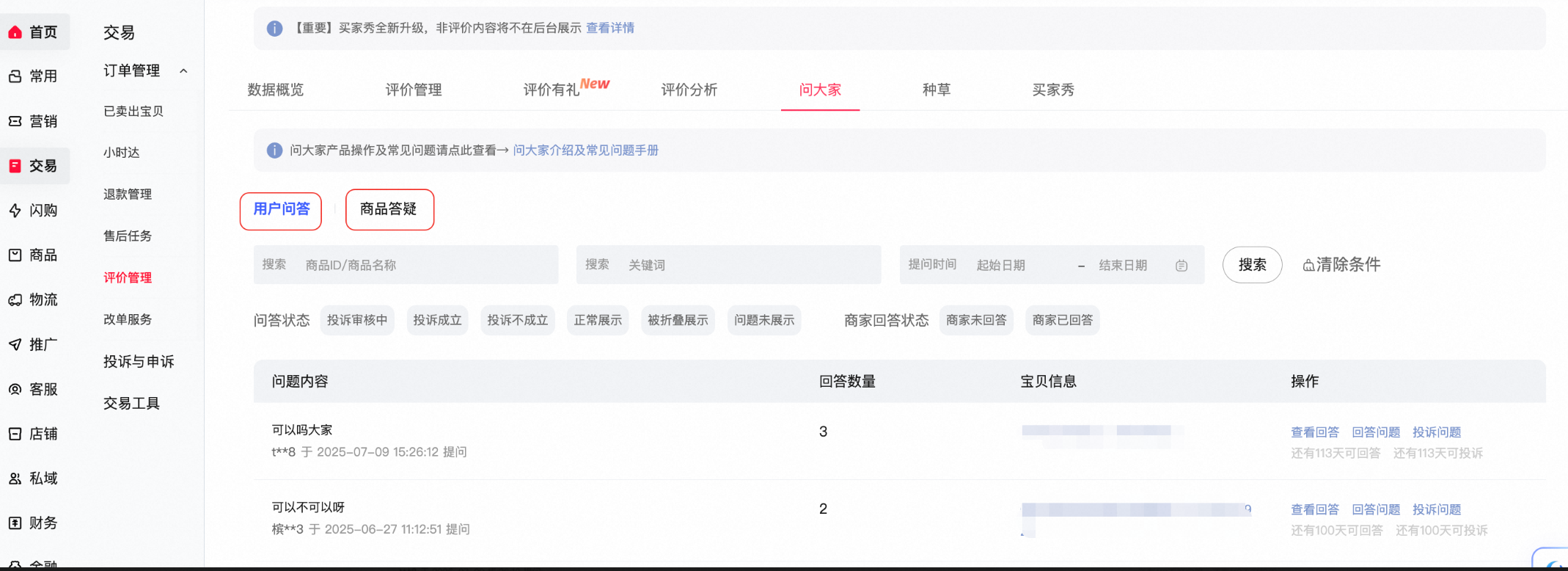Image resolution: width=1568 pixels, height=571 pixels.
Task: Click the 交易 trade icon in sidebar
Action: [15, 166]
